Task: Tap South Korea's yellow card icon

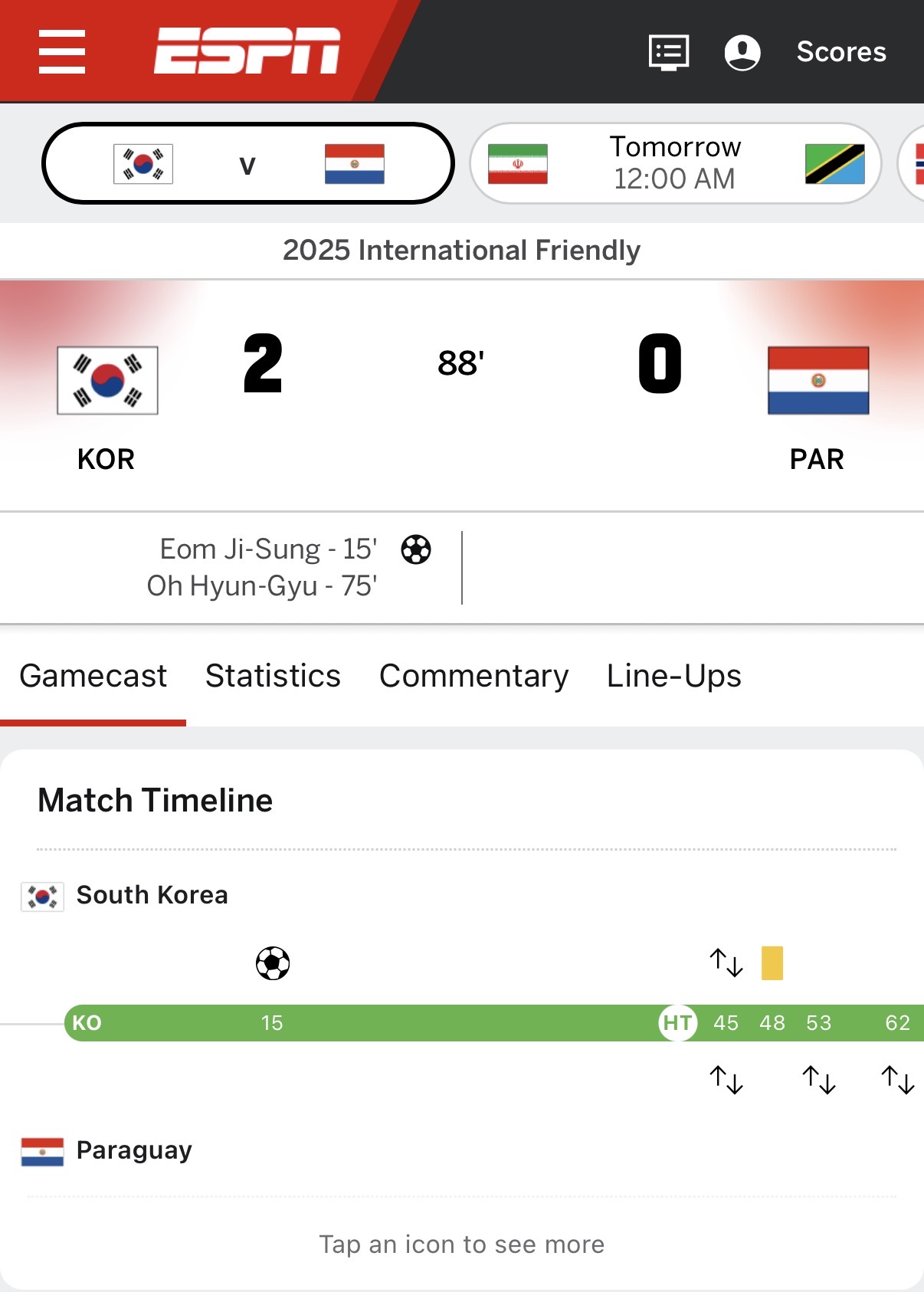Action: pyautogui.click(x=772, y=963)
